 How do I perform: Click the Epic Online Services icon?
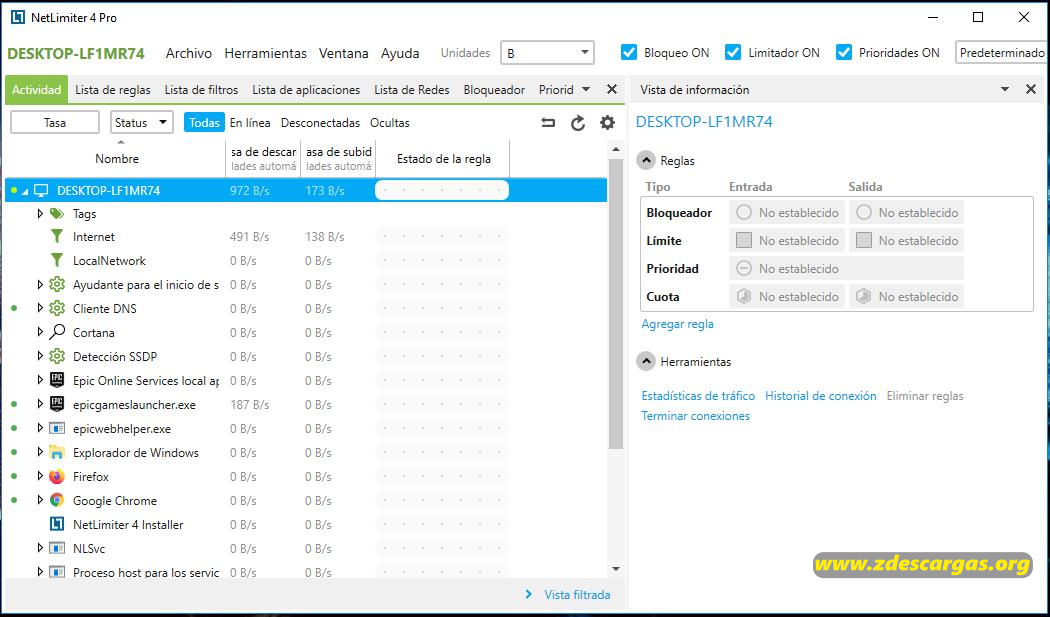pos(57,381)
